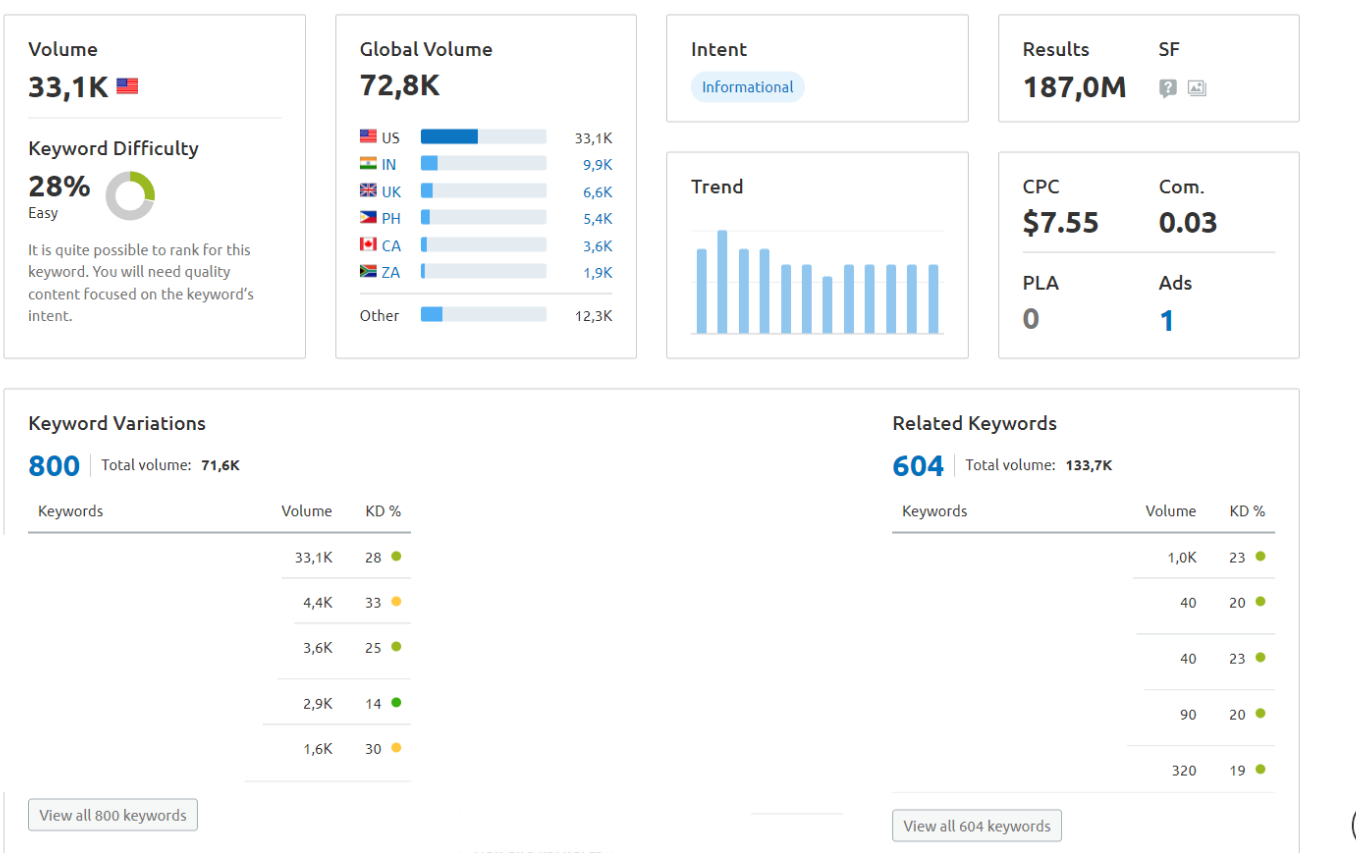Image resolution: width=1356 pixels, height=853 pixels.
Task: Click the green KD dot beside 28
Action: (x=397, y=556)
